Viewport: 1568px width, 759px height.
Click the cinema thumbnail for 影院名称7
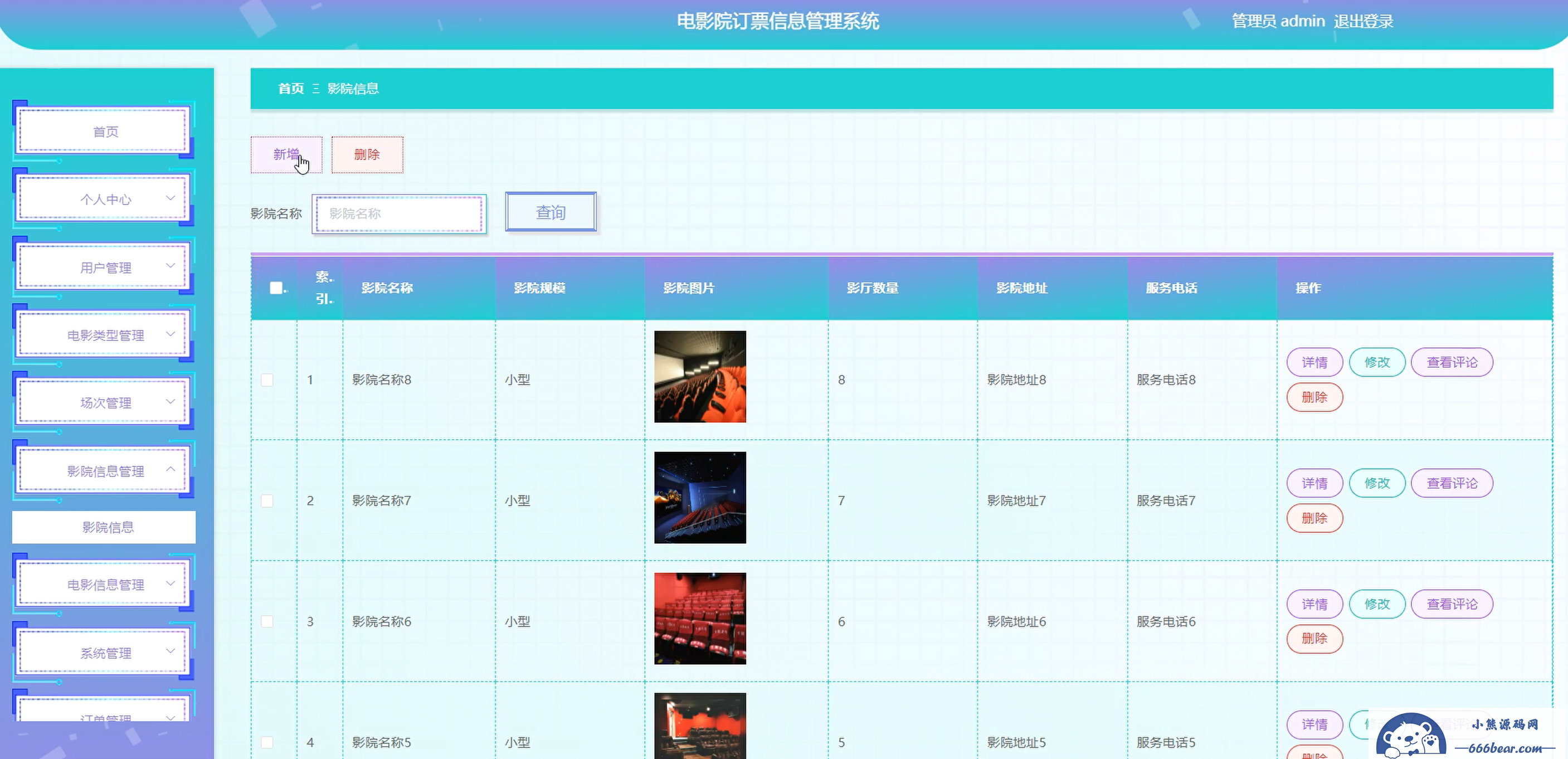(700, 497)
